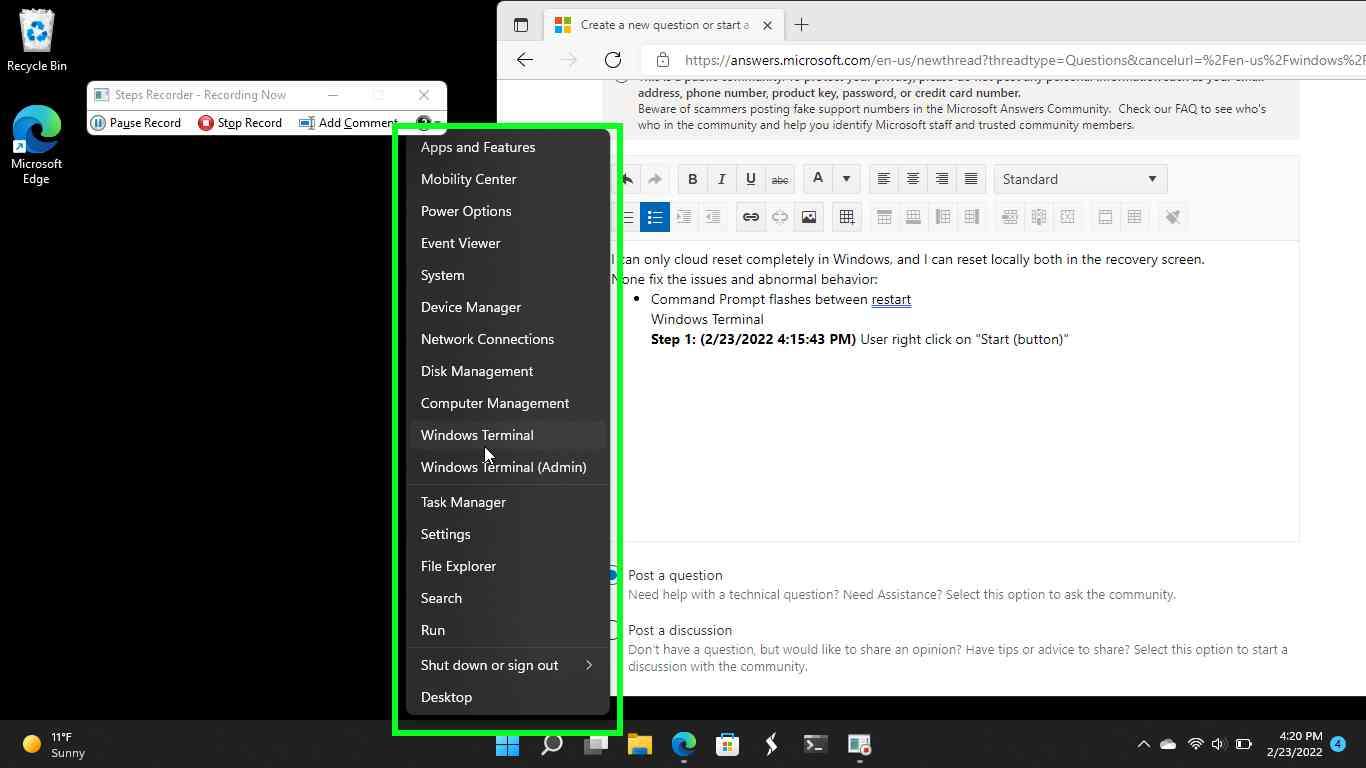Apply strikethrough formatting
1366x768 pixels.
[780, 179]
